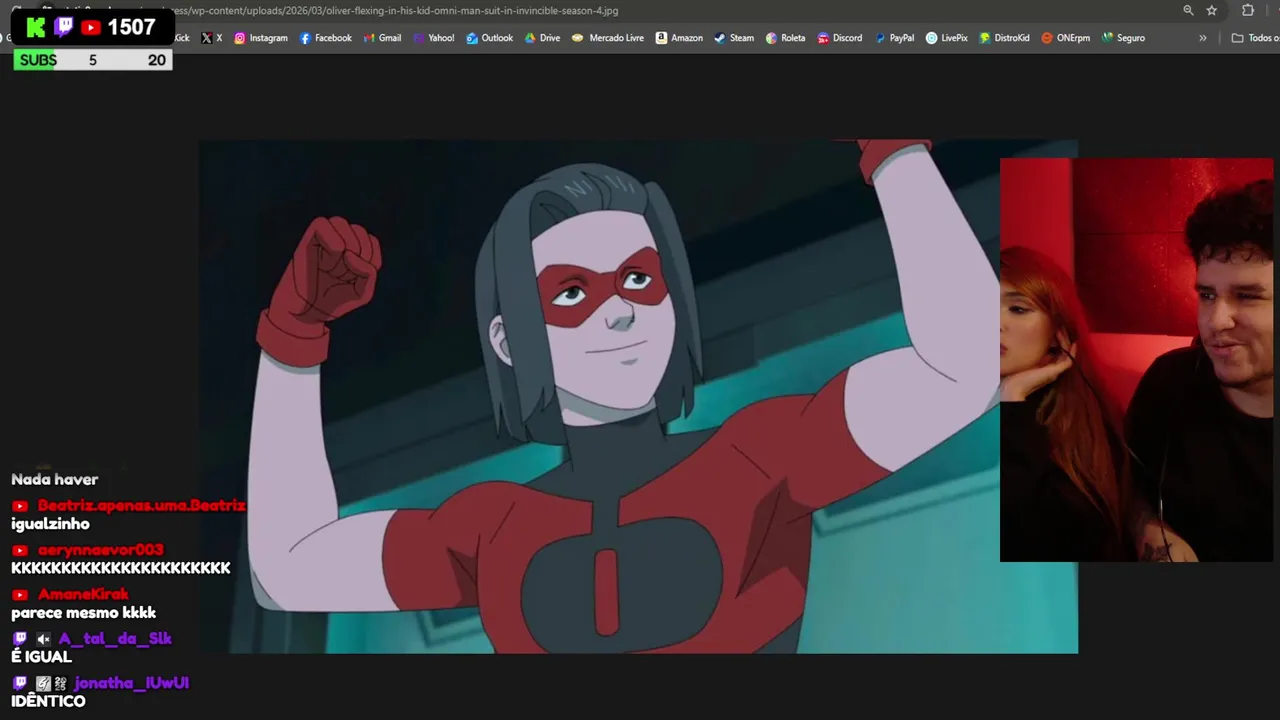
Task: Open the browser extensions puzzle icon
Action: tap(1248, 10)
